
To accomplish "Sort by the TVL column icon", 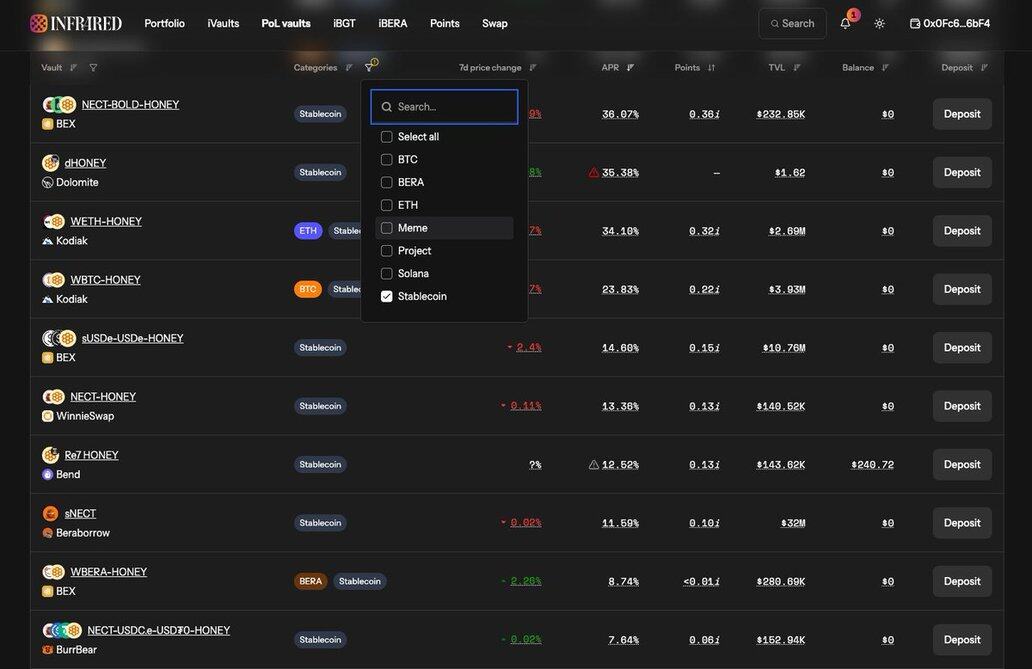I will (x=797, y=68).
